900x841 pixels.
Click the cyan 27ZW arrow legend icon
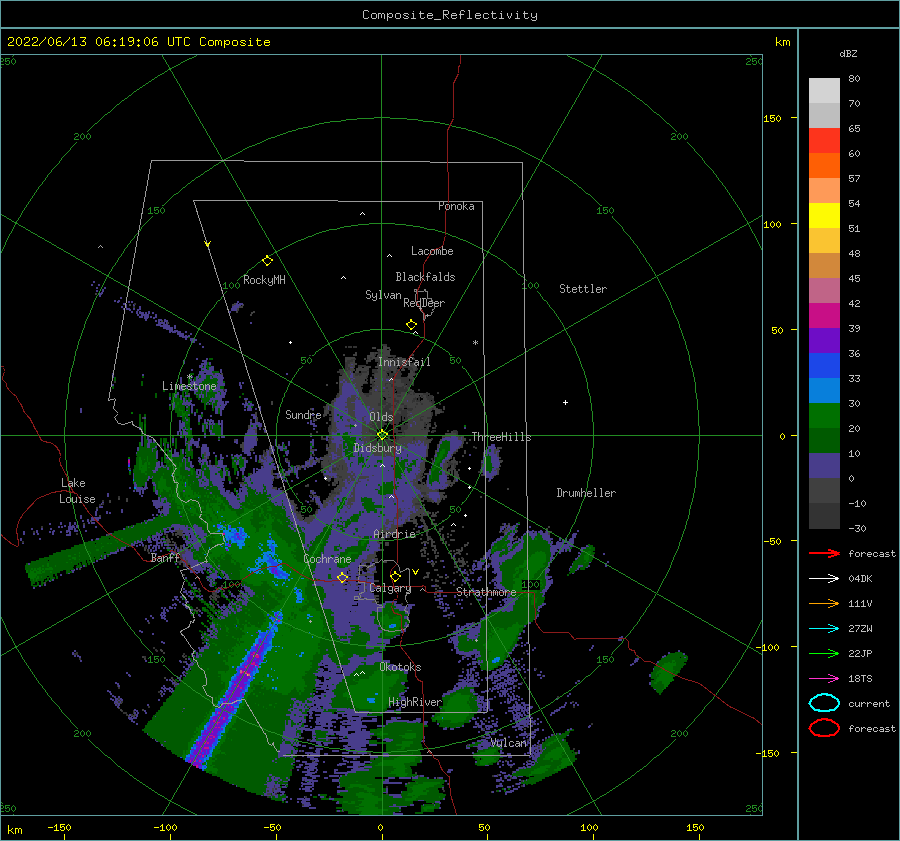824,629
